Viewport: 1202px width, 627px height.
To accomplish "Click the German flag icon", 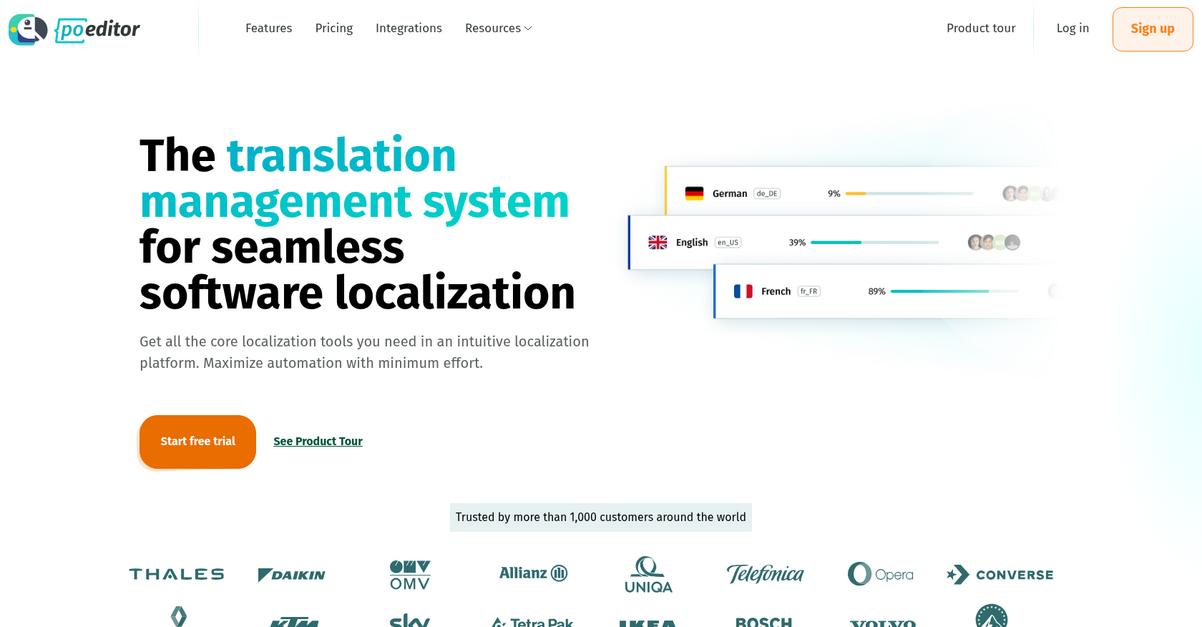I will tap(694, 194).
